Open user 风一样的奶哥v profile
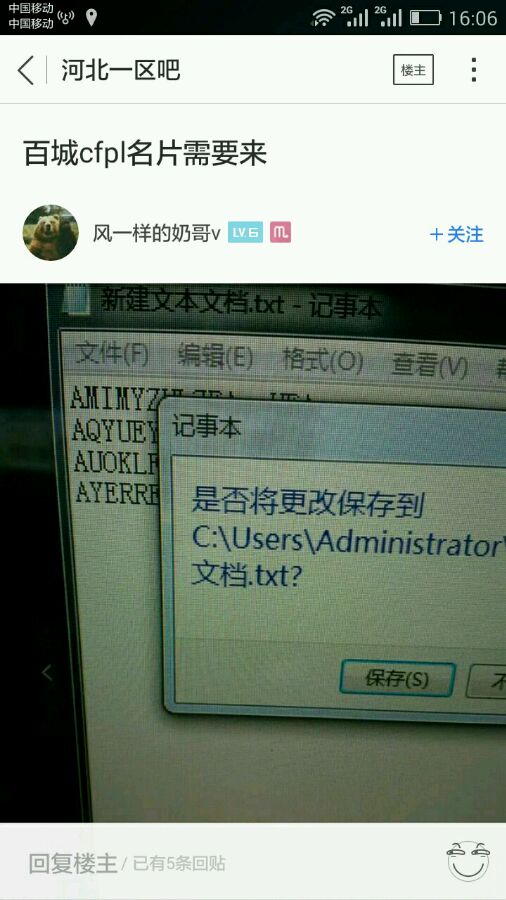This screenshot has height=900, width=506. point(157,234)
